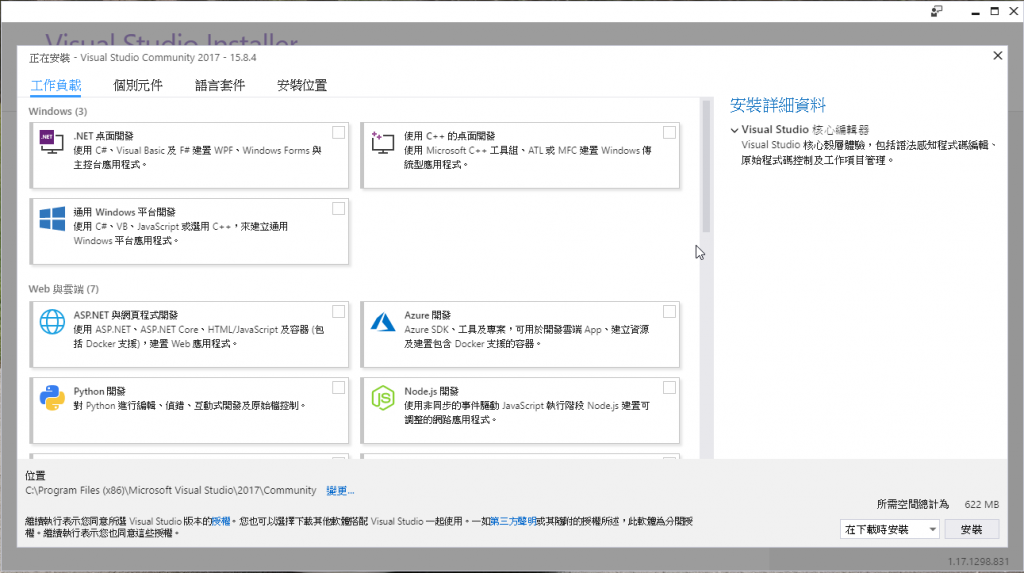Click the Node.js development logo icon
This screenshot has height=573, width=1024.
tap(383, 398)
